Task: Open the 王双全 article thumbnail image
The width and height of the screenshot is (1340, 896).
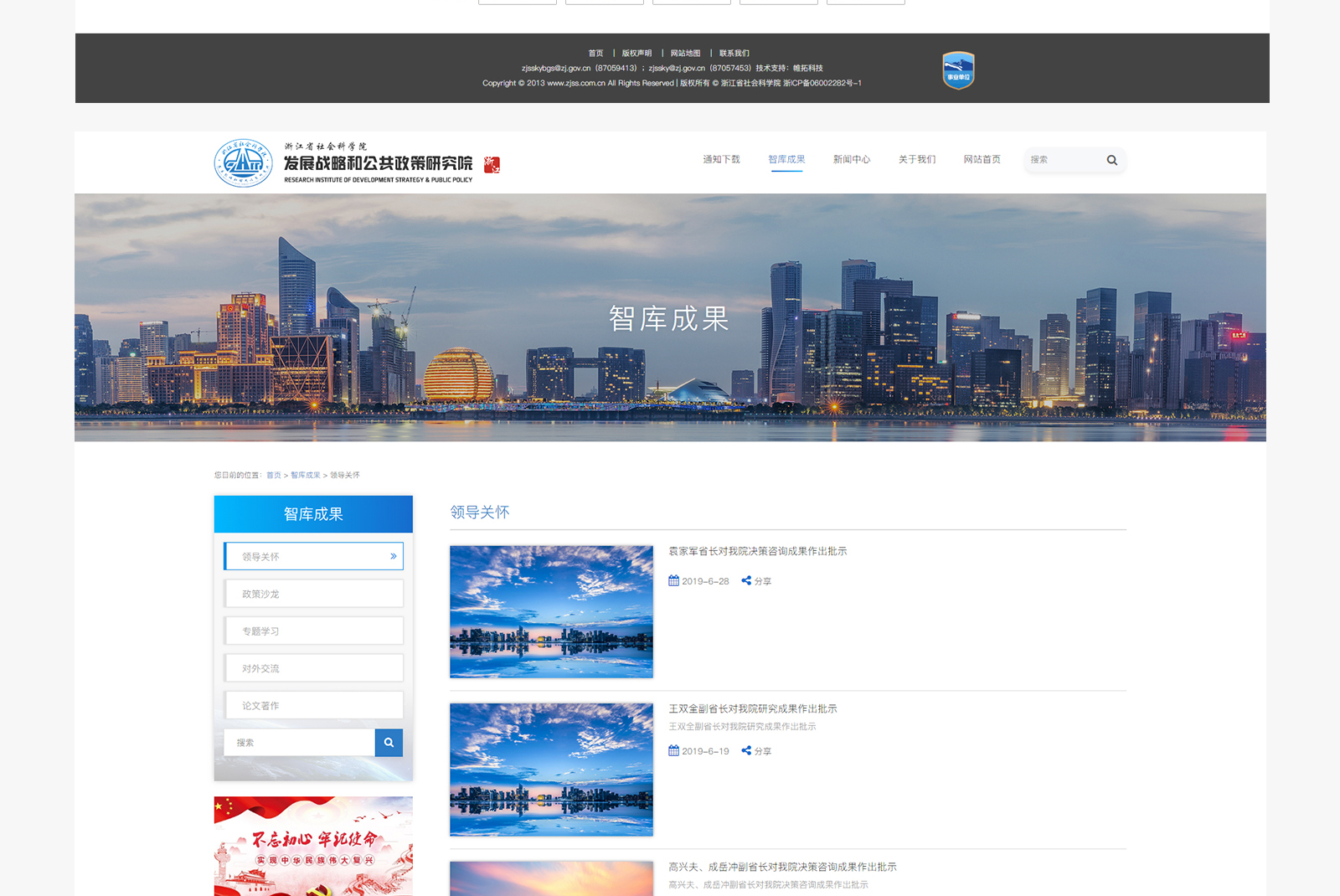Action: [551, 770]
